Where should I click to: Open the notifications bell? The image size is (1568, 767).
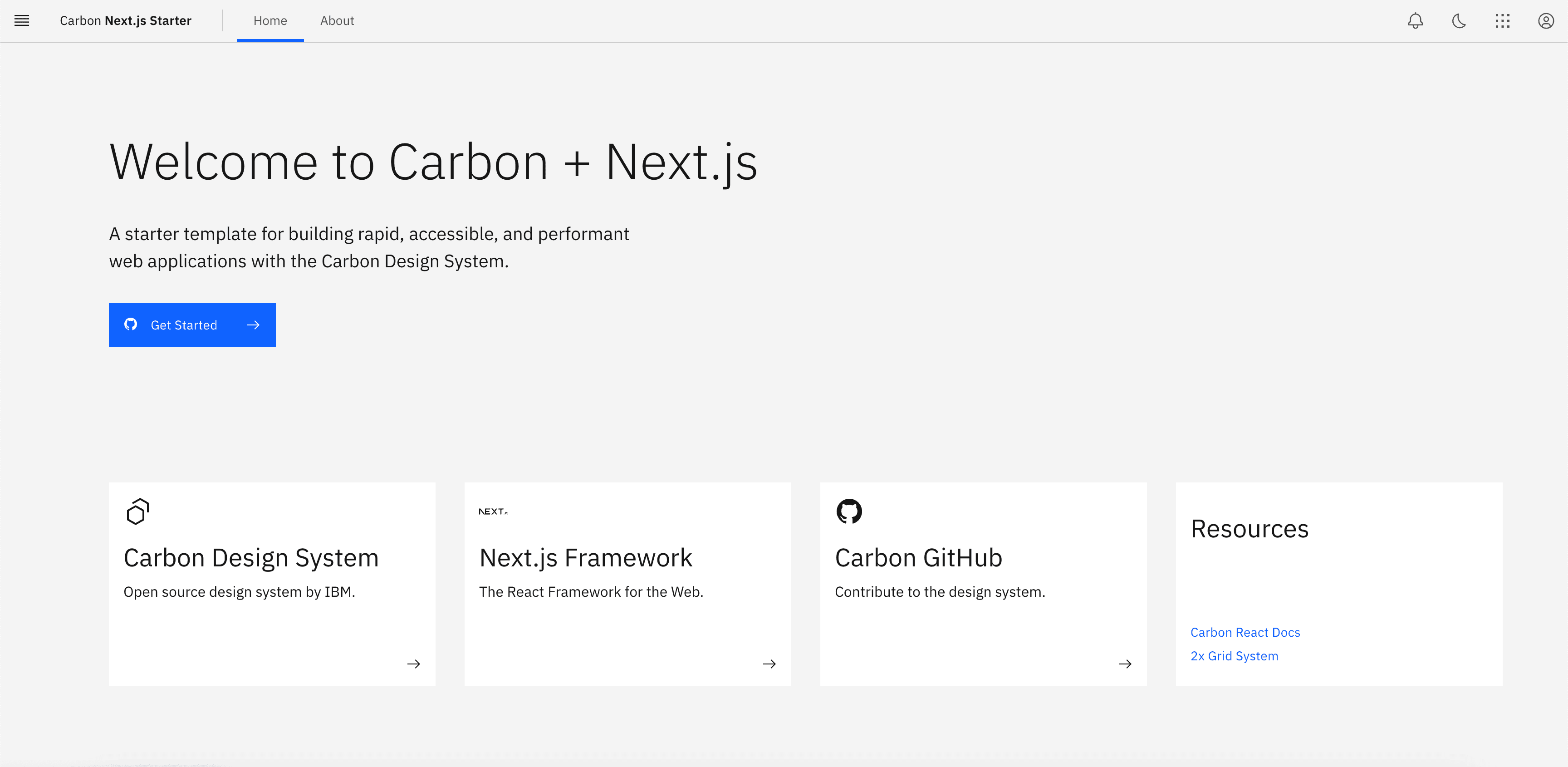click(1415, 21)
